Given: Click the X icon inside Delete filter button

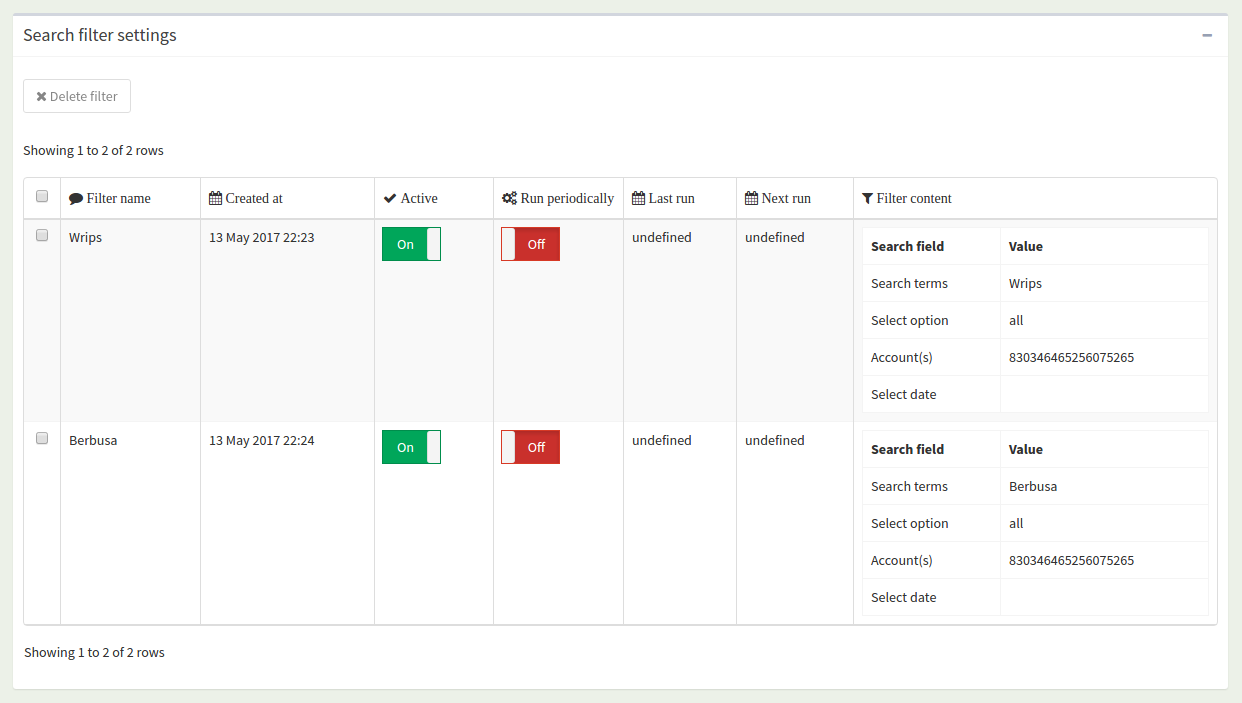Looking at the screenshot, I should 41,96.
